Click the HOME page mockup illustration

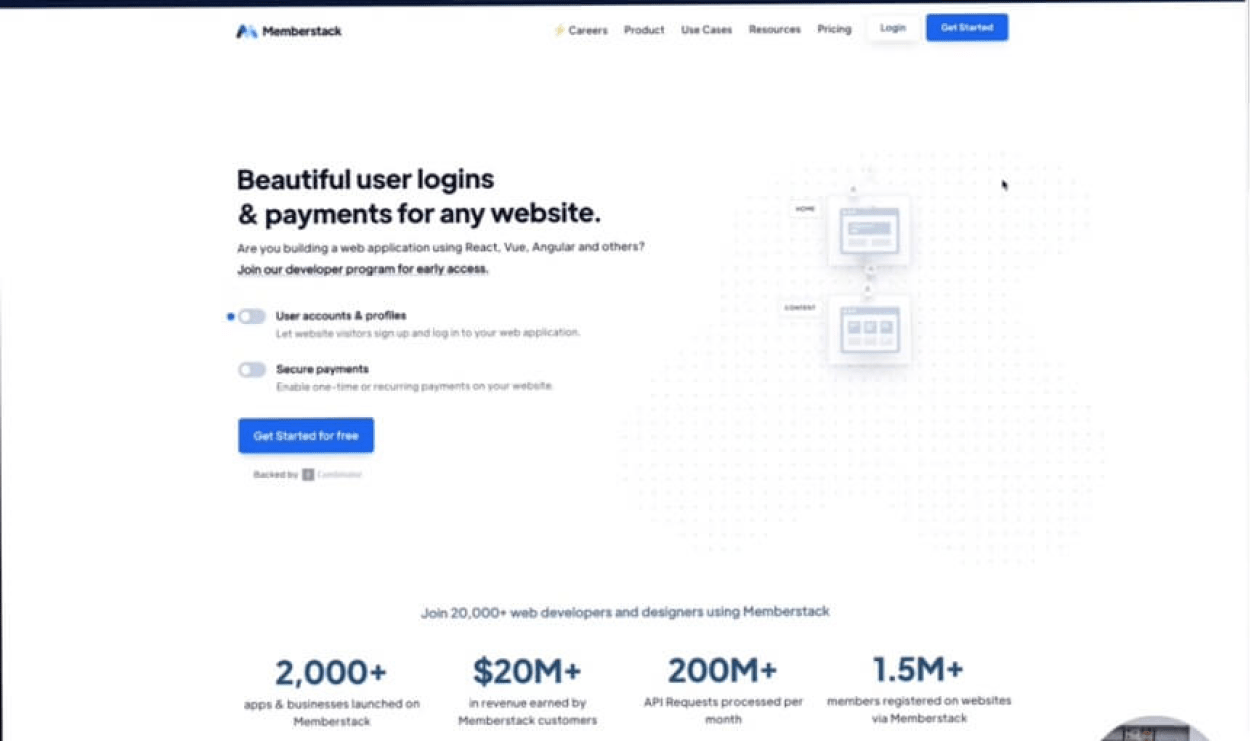pos(869,231)
